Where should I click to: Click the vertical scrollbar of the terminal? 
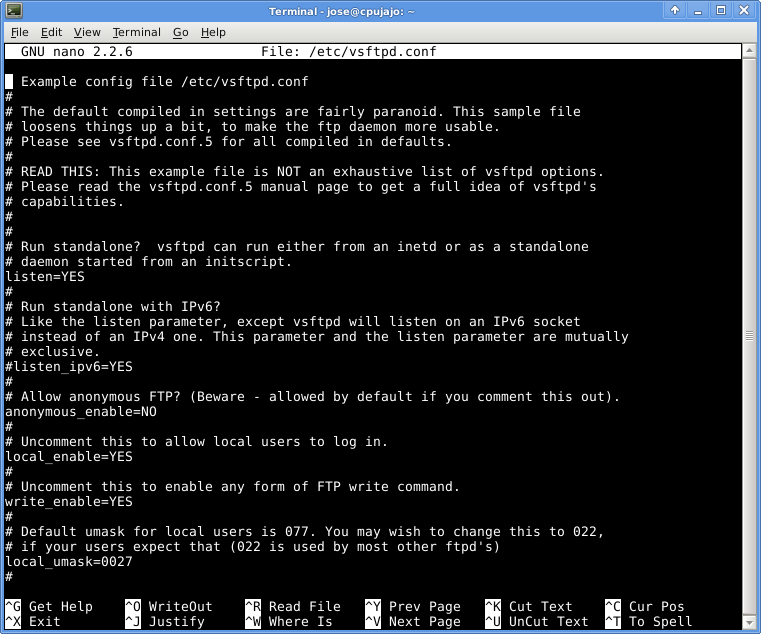pyautogui.click(x=751, y=300)
